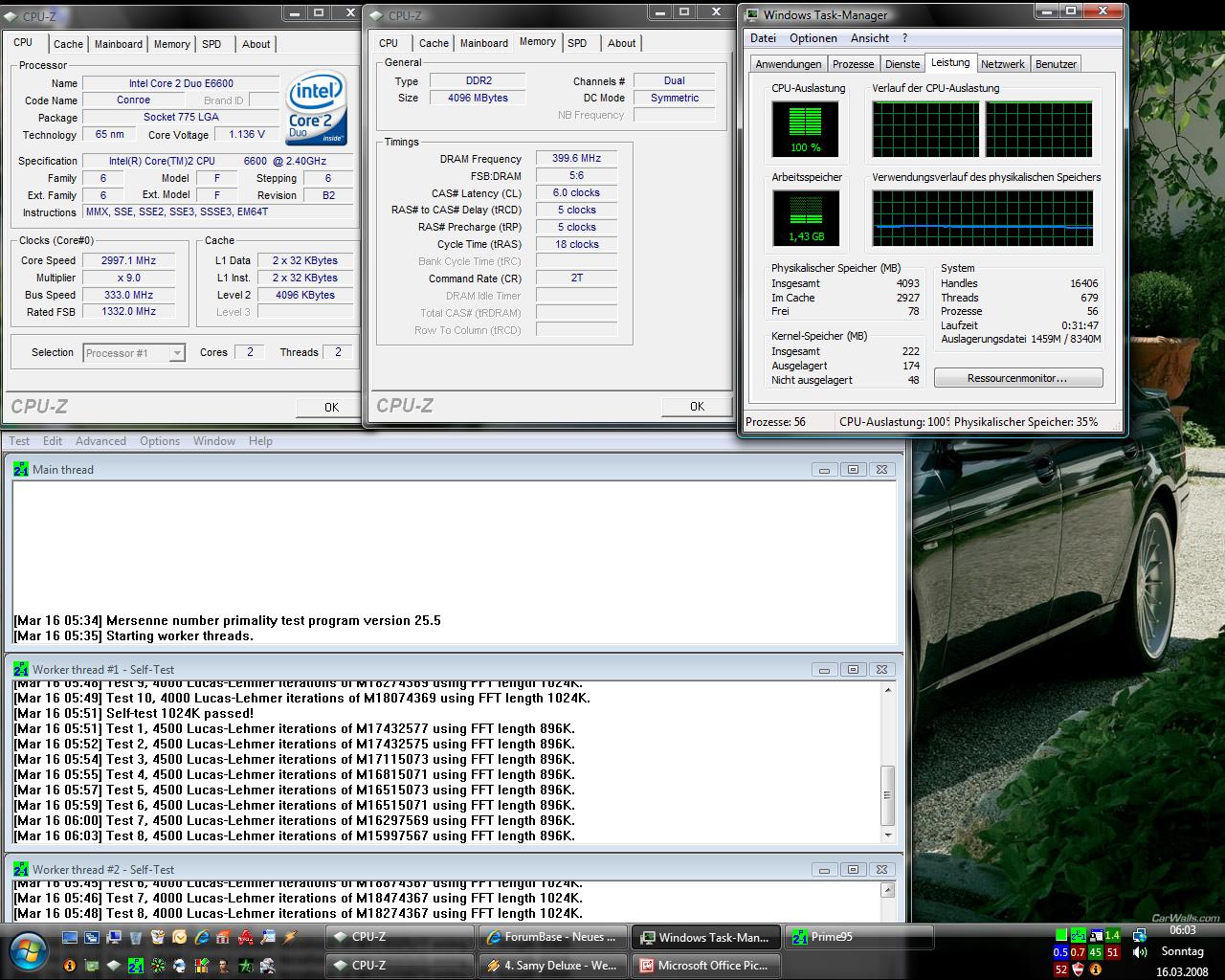Click scroll-up arrow in Worker thread #1
Image resolution: width=1225 pixels, height=980 pixels.
click(x=888, y=689)
